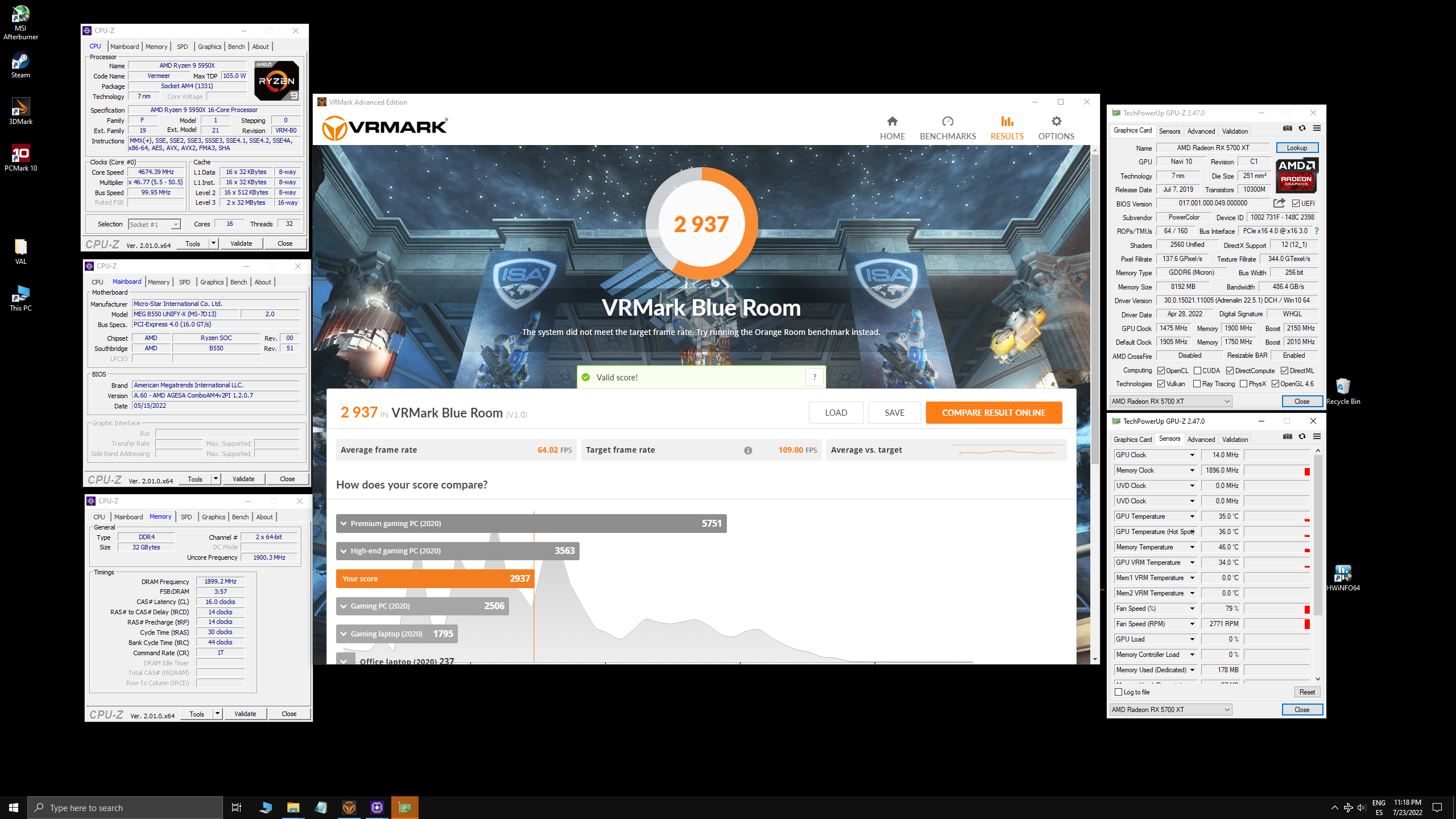Expand Premium gaming PC (2020) row
This screenshot has height=819, width=1456.
coord(531,523)
